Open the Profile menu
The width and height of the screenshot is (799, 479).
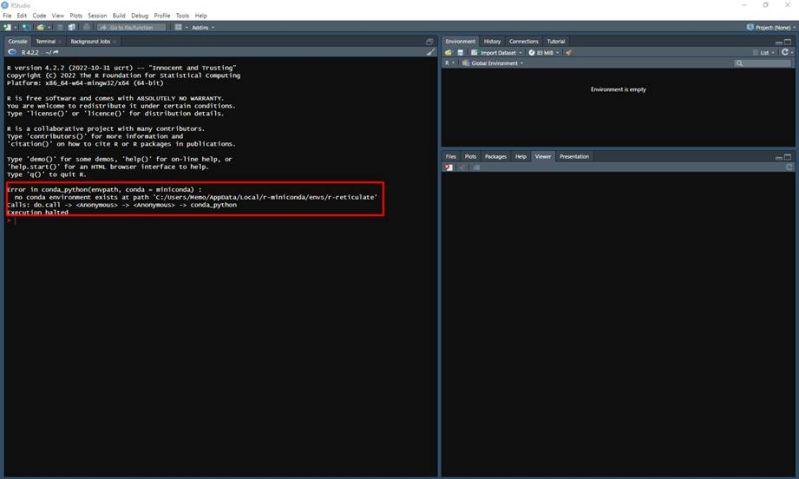click(x=162, y=16)
